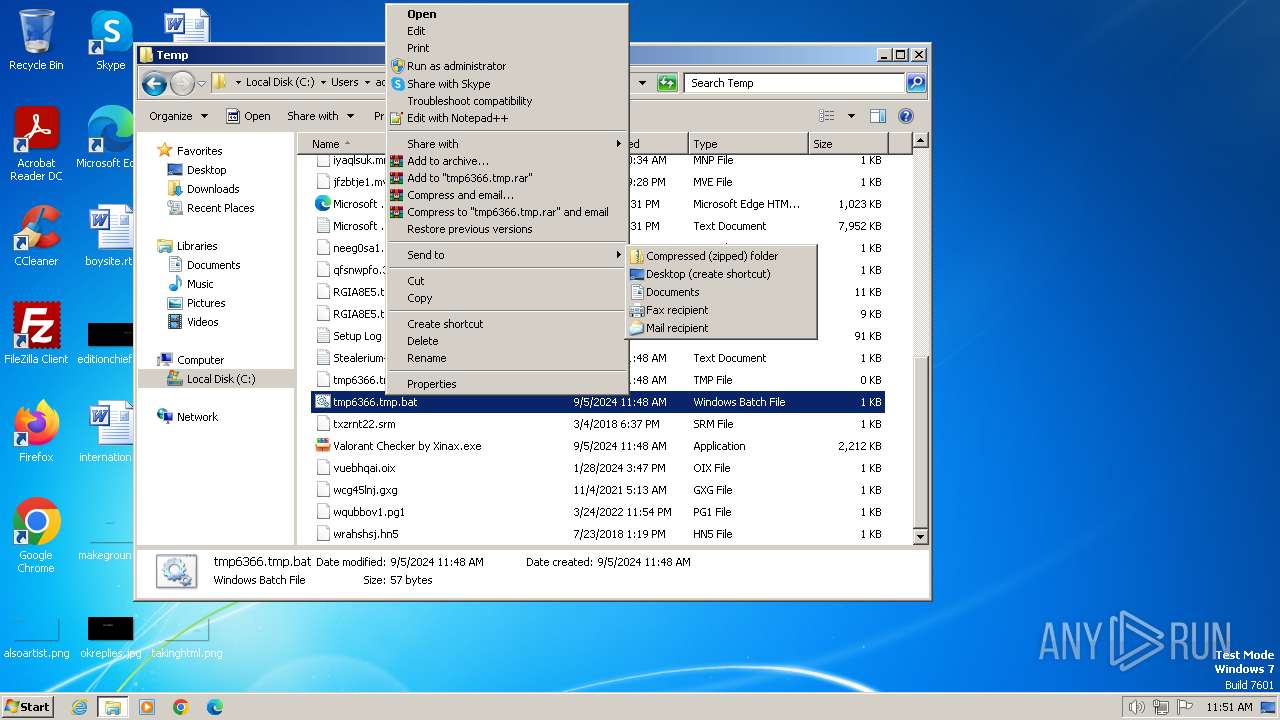Choose Rename from the context menu
The height and width of the screenshot is (720, 1280).
click(508, 358)
